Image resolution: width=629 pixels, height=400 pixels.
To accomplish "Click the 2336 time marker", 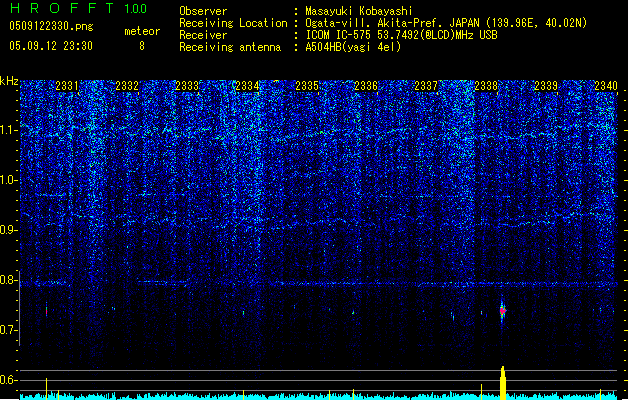I will (366, 86).
